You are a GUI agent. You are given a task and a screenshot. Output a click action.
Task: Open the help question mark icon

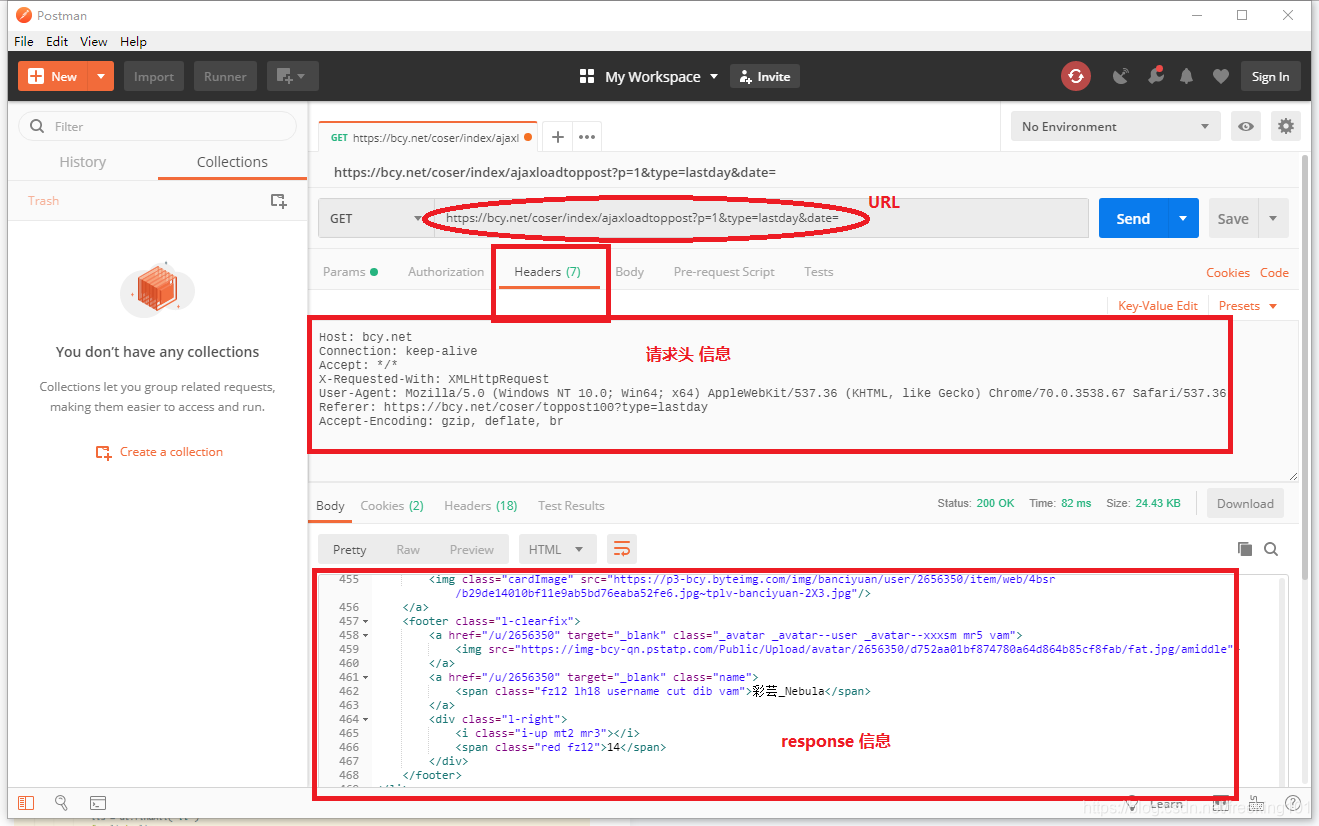coord(1293,803)
